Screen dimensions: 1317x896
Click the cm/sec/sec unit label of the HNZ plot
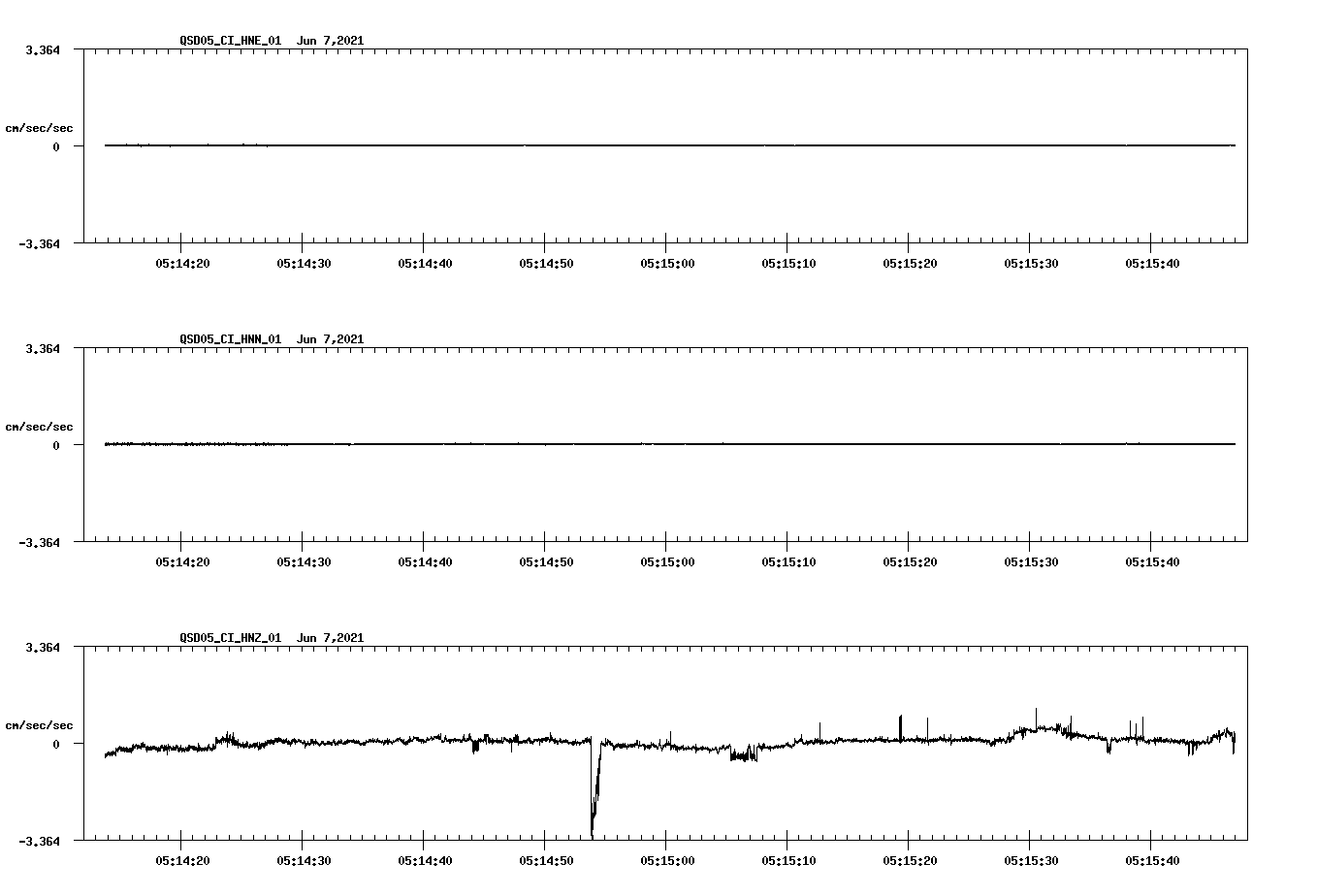click(x=39, y=725)
